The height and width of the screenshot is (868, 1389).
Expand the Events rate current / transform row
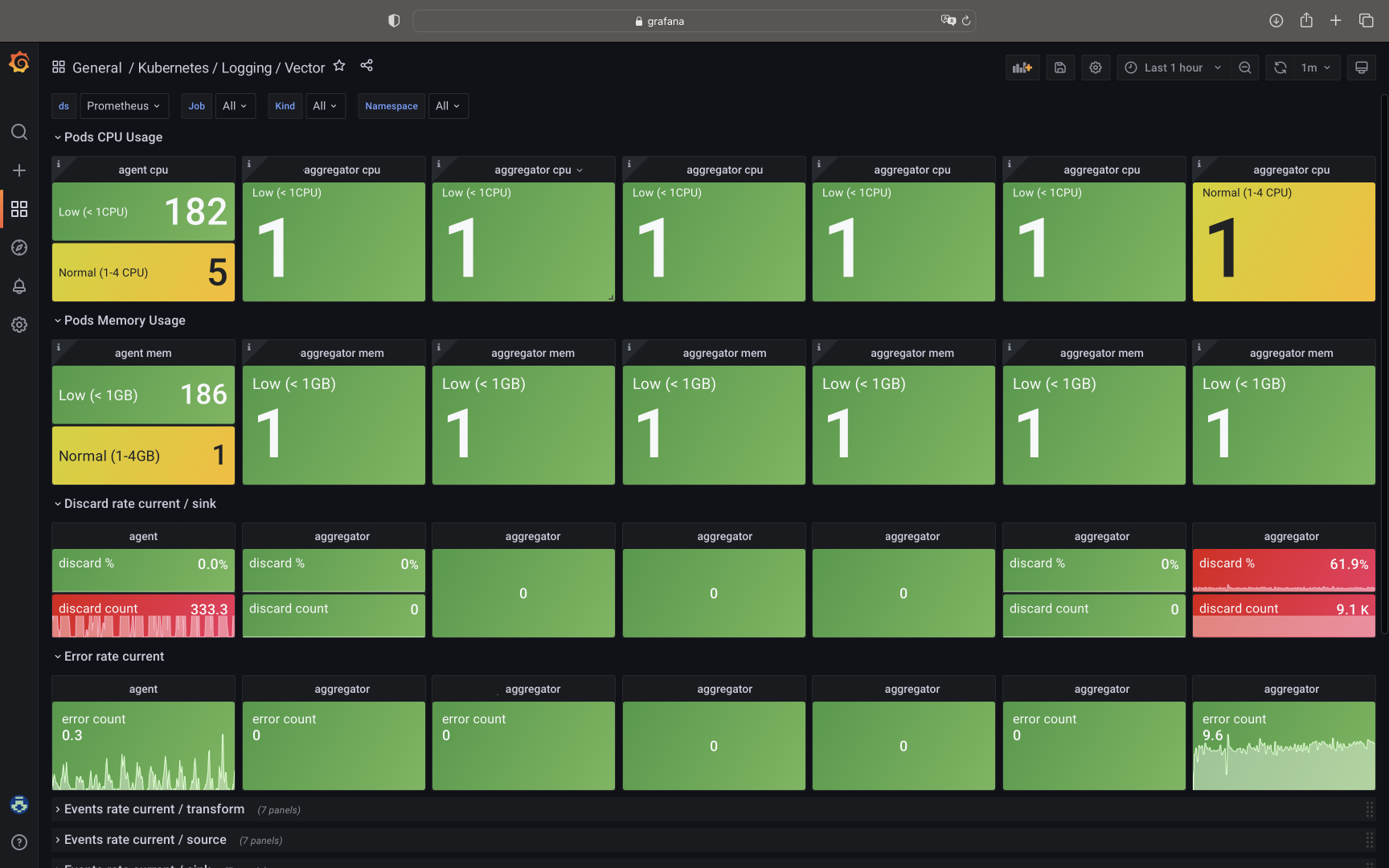click(x=154, y=809)
